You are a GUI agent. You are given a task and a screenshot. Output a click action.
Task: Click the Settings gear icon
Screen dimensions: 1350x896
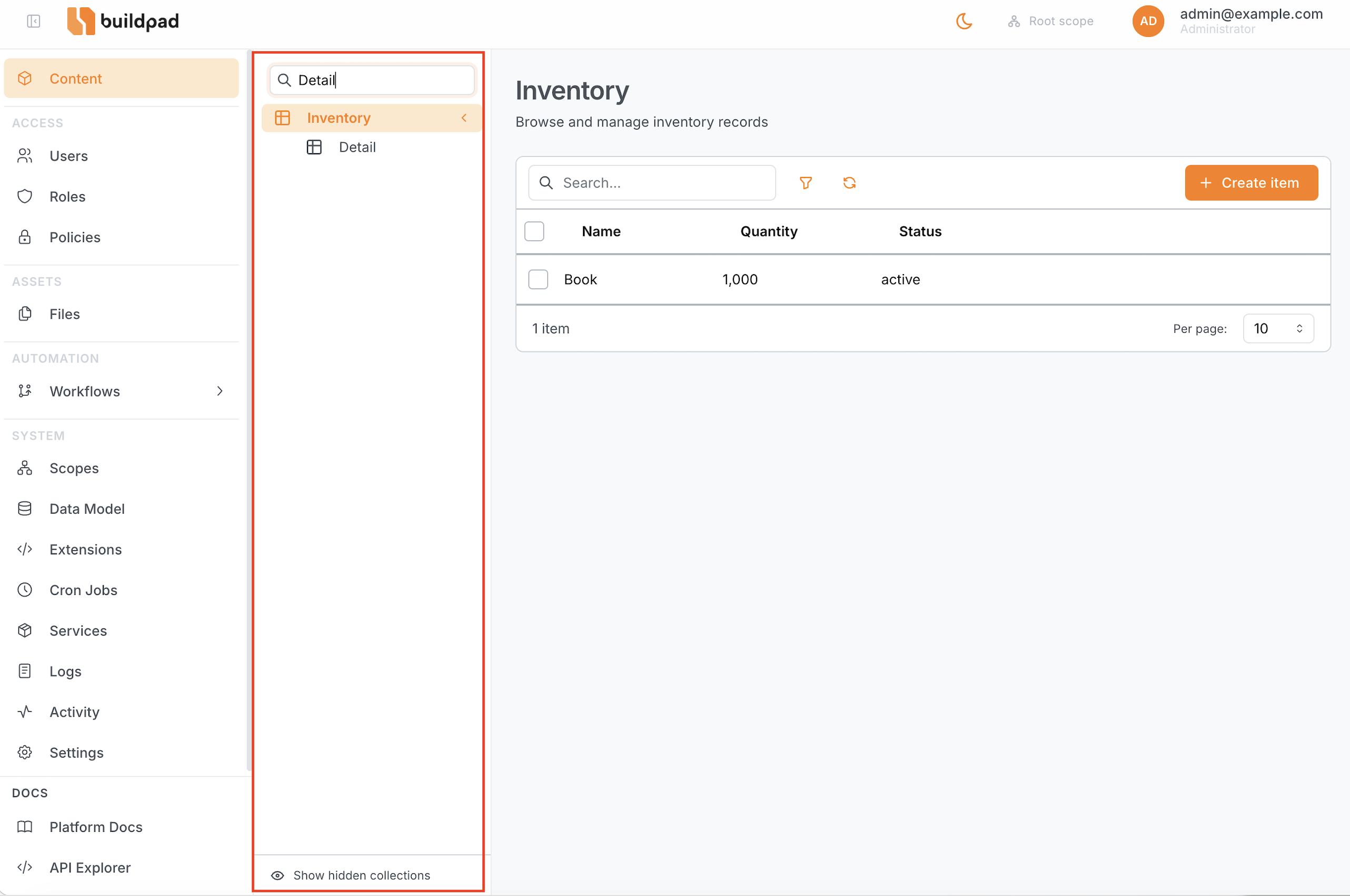pos(25,753)
